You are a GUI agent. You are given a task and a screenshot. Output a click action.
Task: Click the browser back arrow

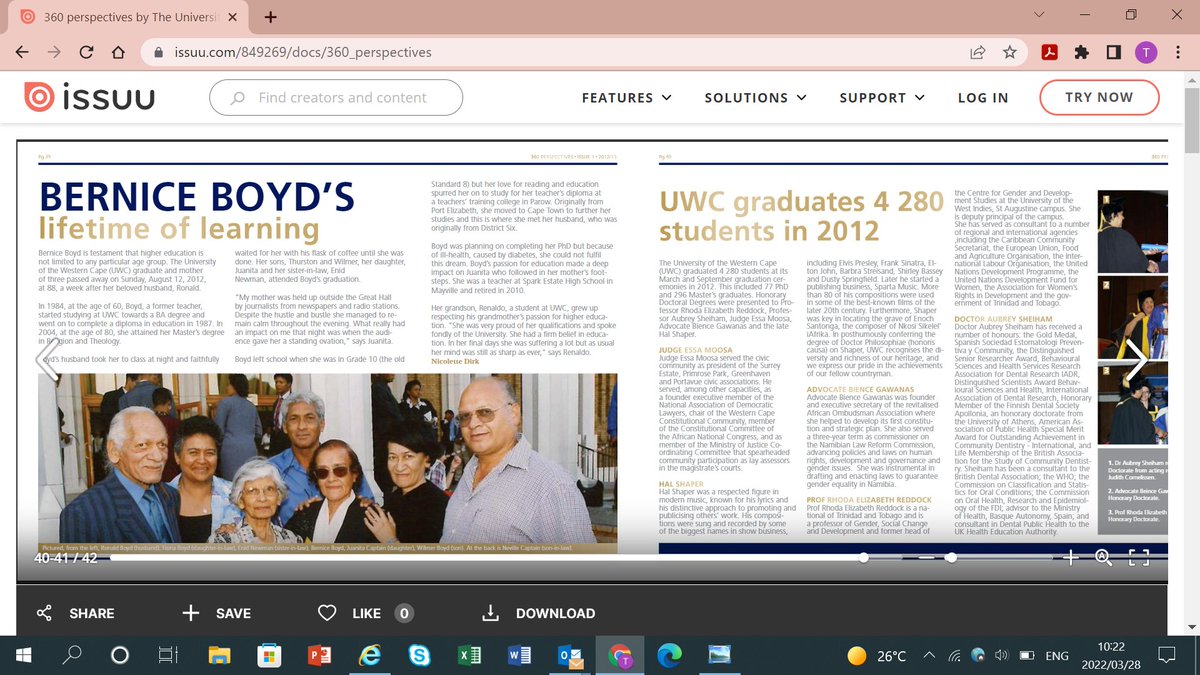tap(23, 52)
